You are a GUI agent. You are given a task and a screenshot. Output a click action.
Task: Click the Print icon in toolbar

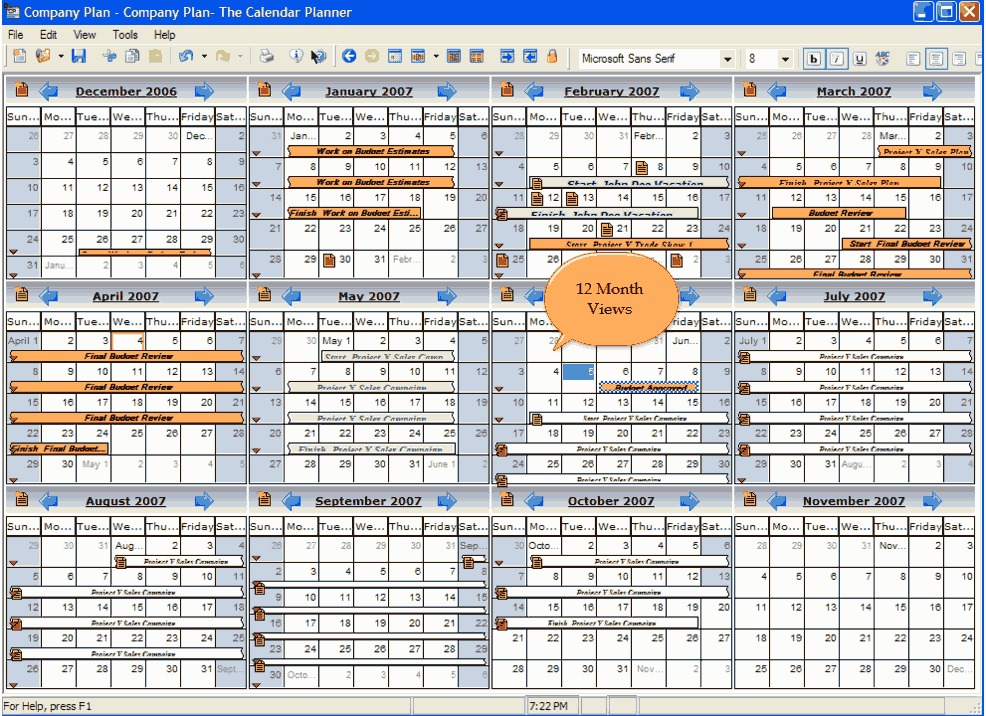(x=267, y=57)
